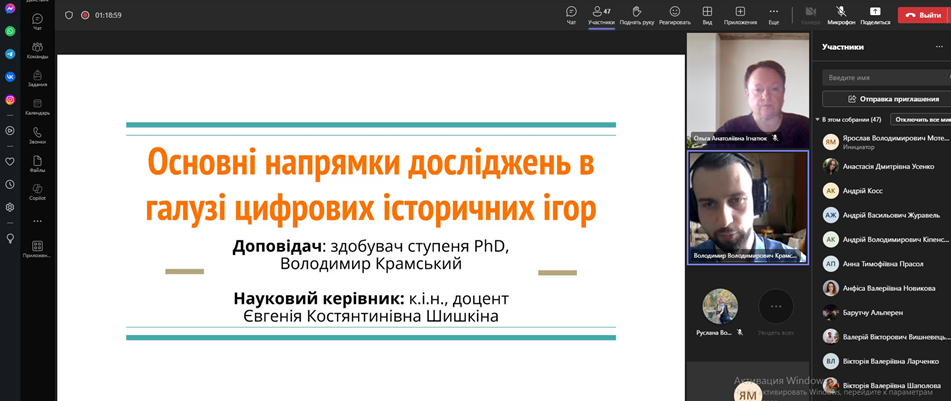Open Calendar (Календарь) in Teams sidebar

pos(37,106)
